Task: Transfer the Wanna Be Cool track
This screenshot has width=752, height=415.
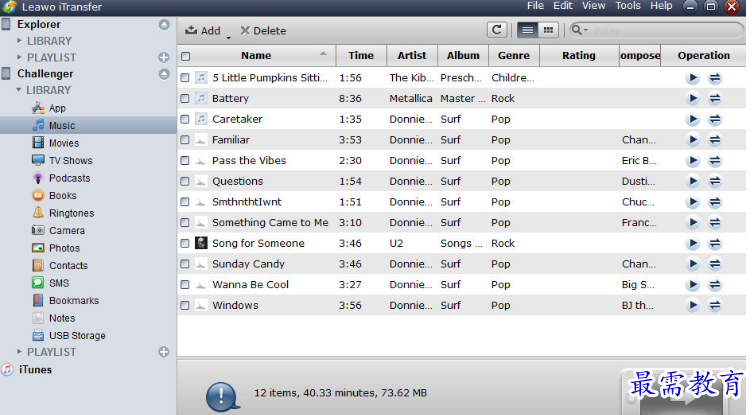Action: [715, 285]
